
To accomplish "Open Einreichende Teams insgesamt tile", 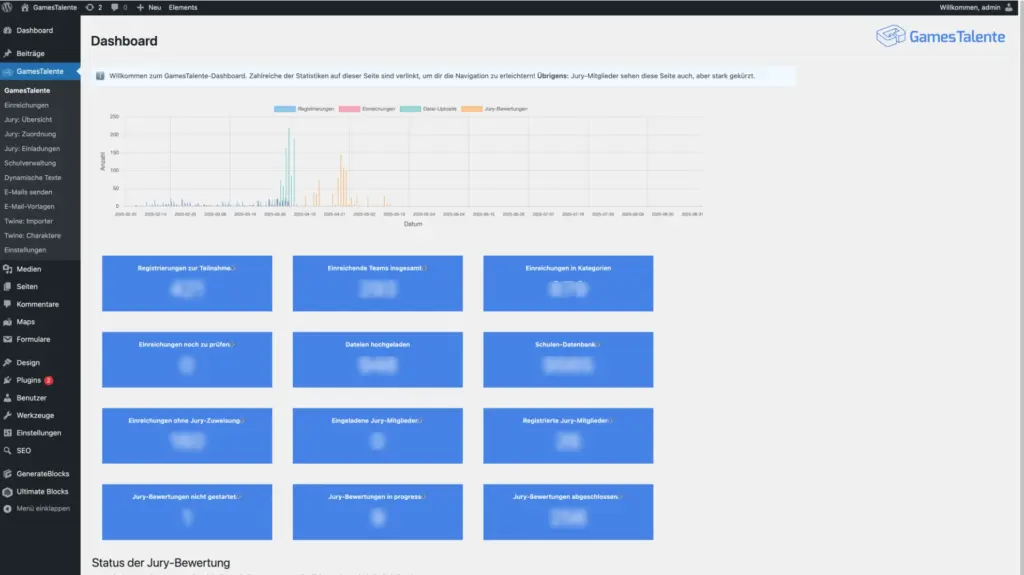I will pyautogui.click(x=377, y=283).
